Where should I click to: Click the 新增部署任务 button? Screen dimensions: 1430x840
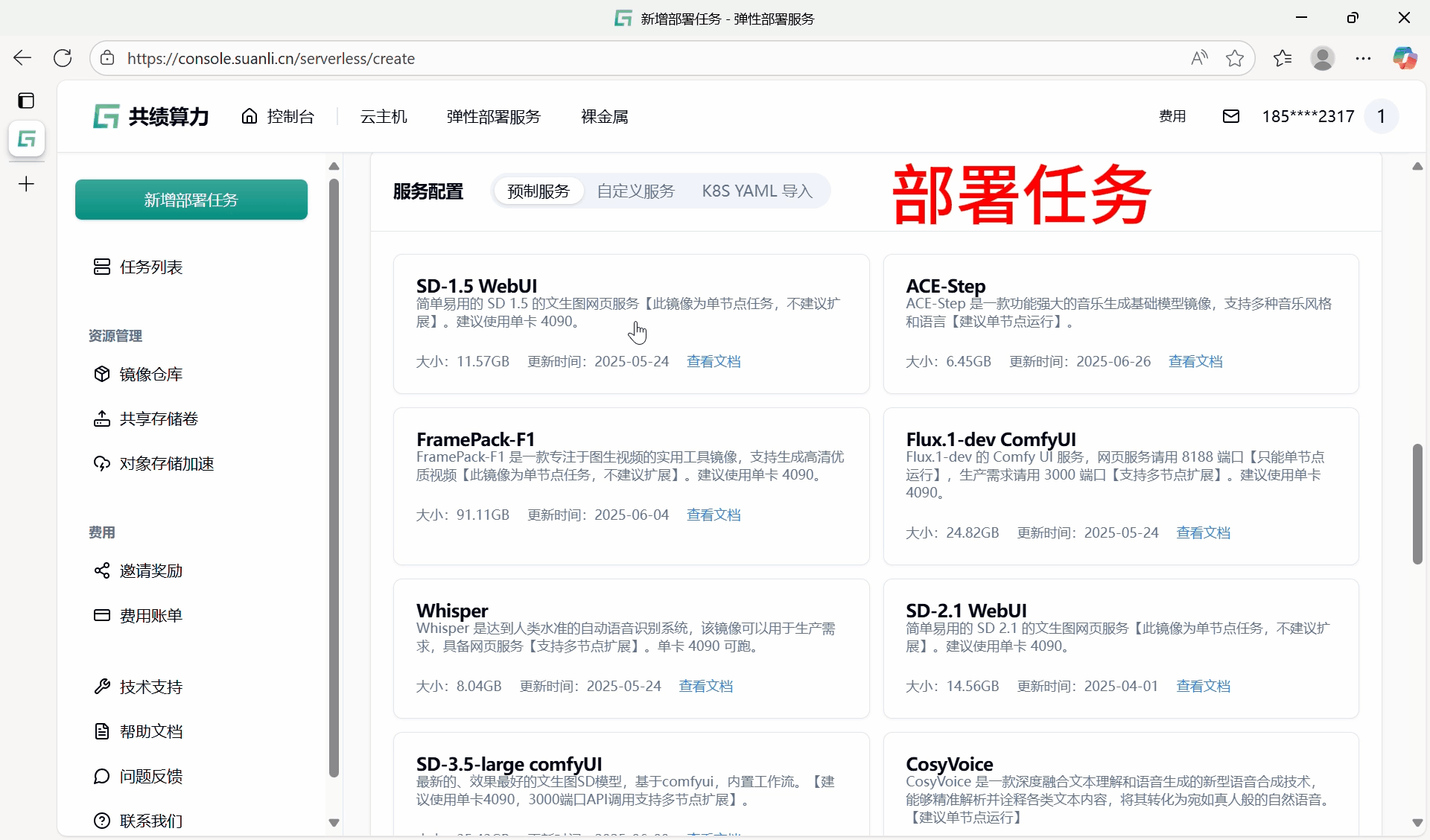(x=191, y=200)
